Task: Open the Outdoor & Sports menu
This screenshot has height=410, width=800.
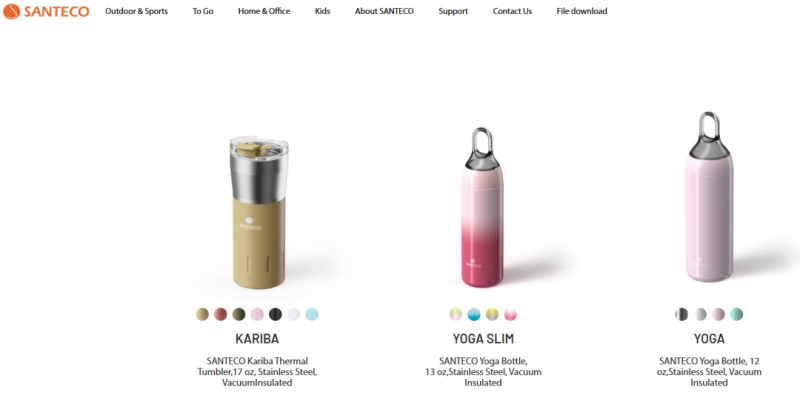Action: (x=136, y=11)
